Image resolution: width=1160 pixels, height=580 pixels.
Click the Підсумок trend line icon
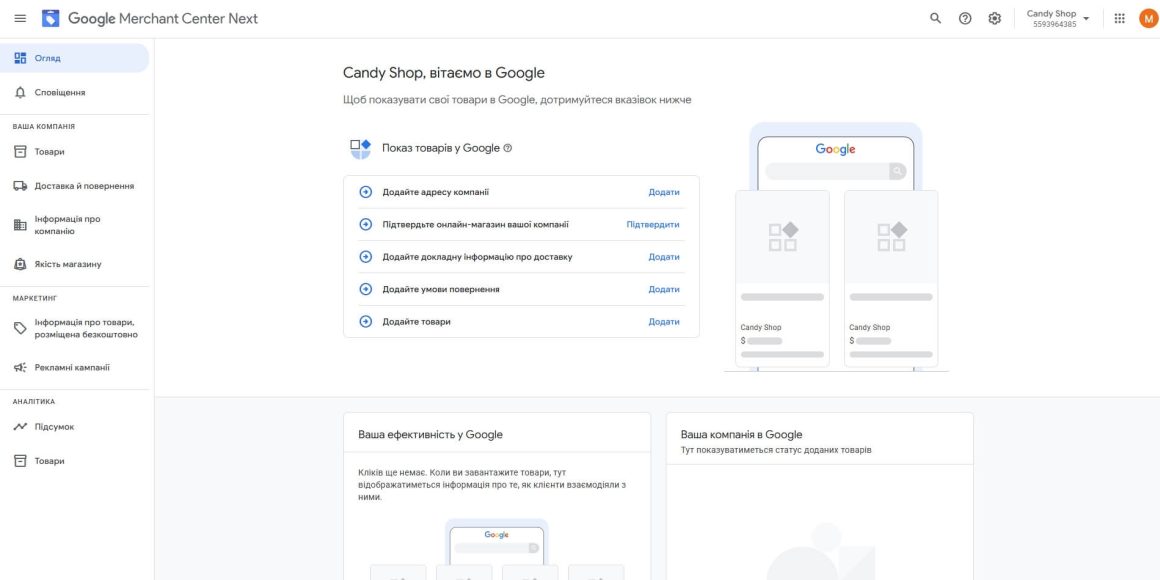pos(20,427)
